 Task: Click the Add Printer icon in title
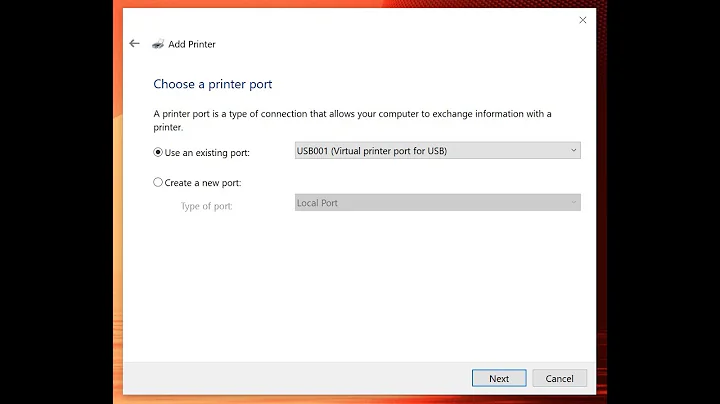point(158,44)
